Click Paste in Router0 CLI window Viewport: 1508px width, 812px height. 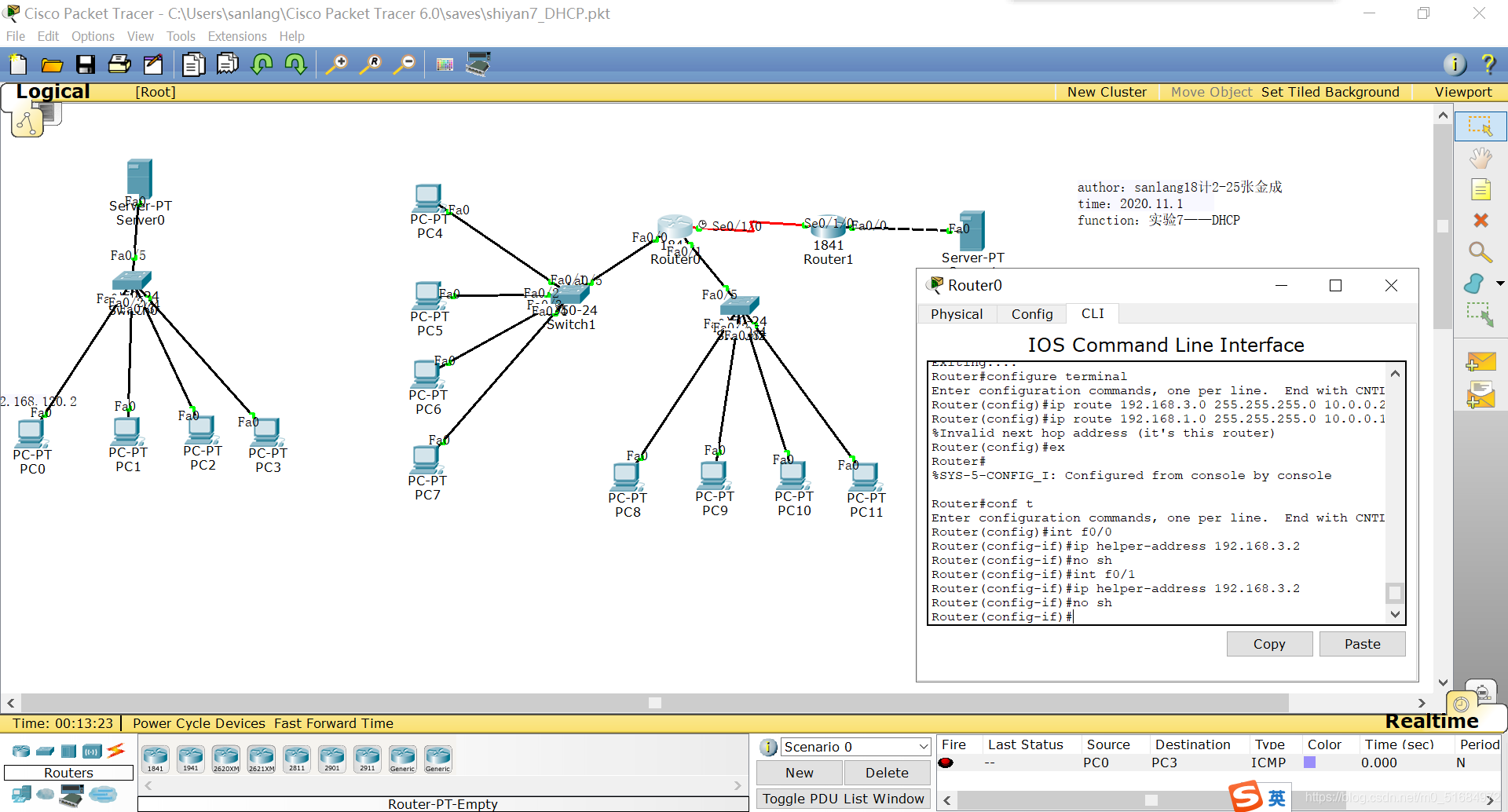click(1362, 644)
